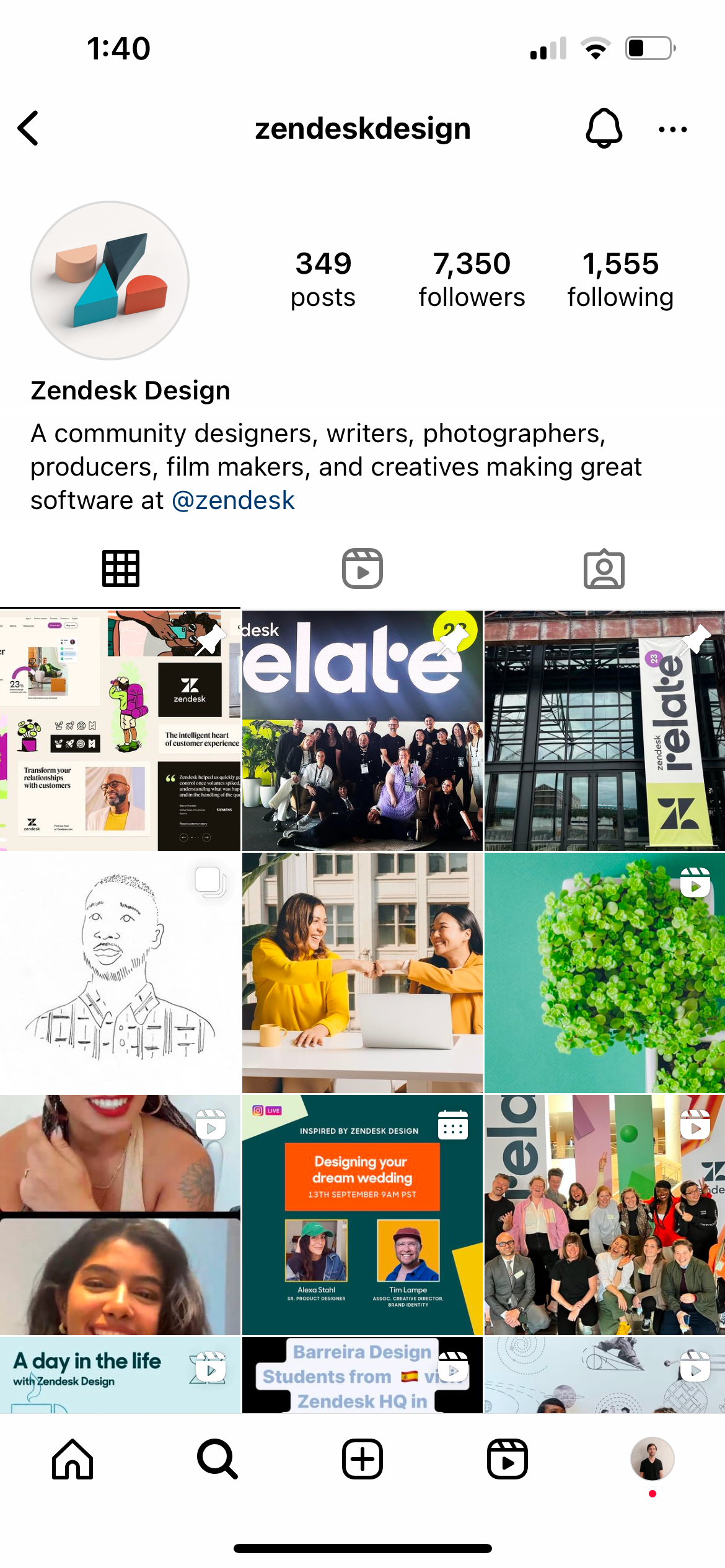Switch to the tagged photos tab
The height and width of the screenshot is (1568, 725).
(604, 568)
